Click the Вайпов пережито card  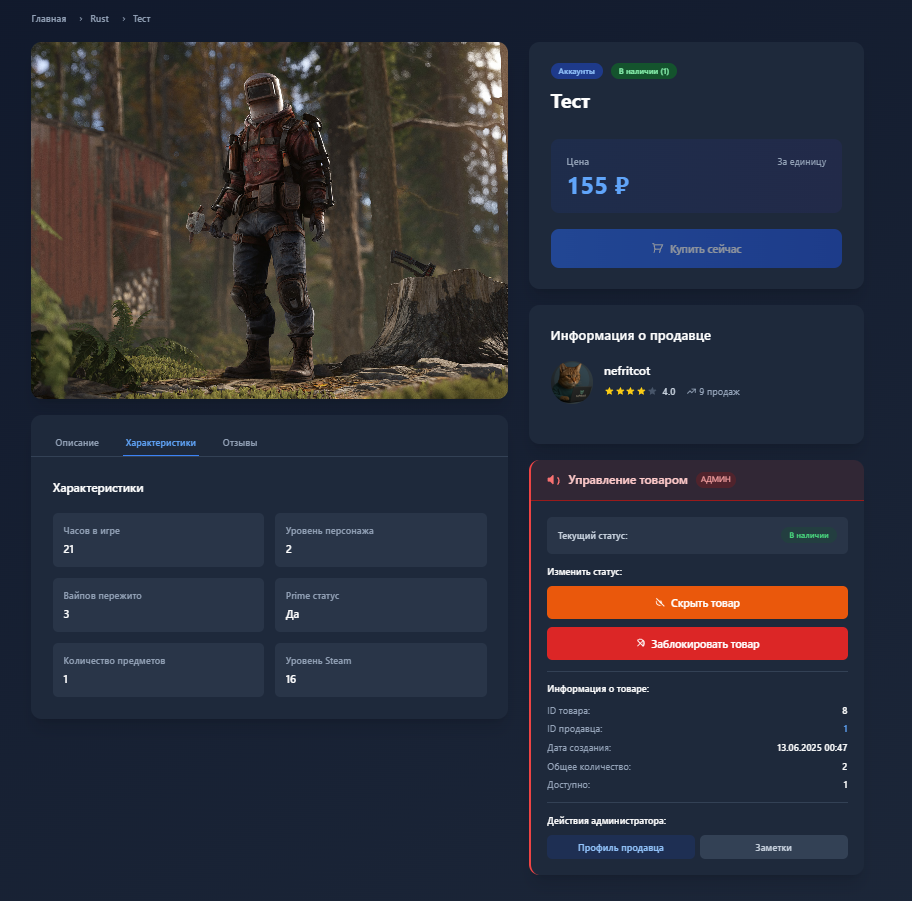(158, 605)
